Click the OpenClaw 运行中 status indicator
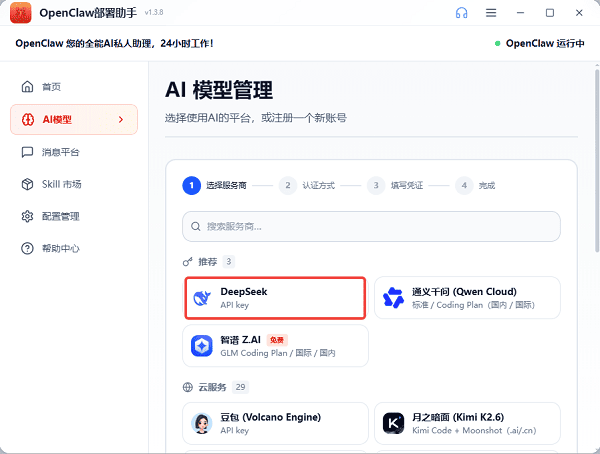This screenshot has height=454, width=600. [540, 44]
